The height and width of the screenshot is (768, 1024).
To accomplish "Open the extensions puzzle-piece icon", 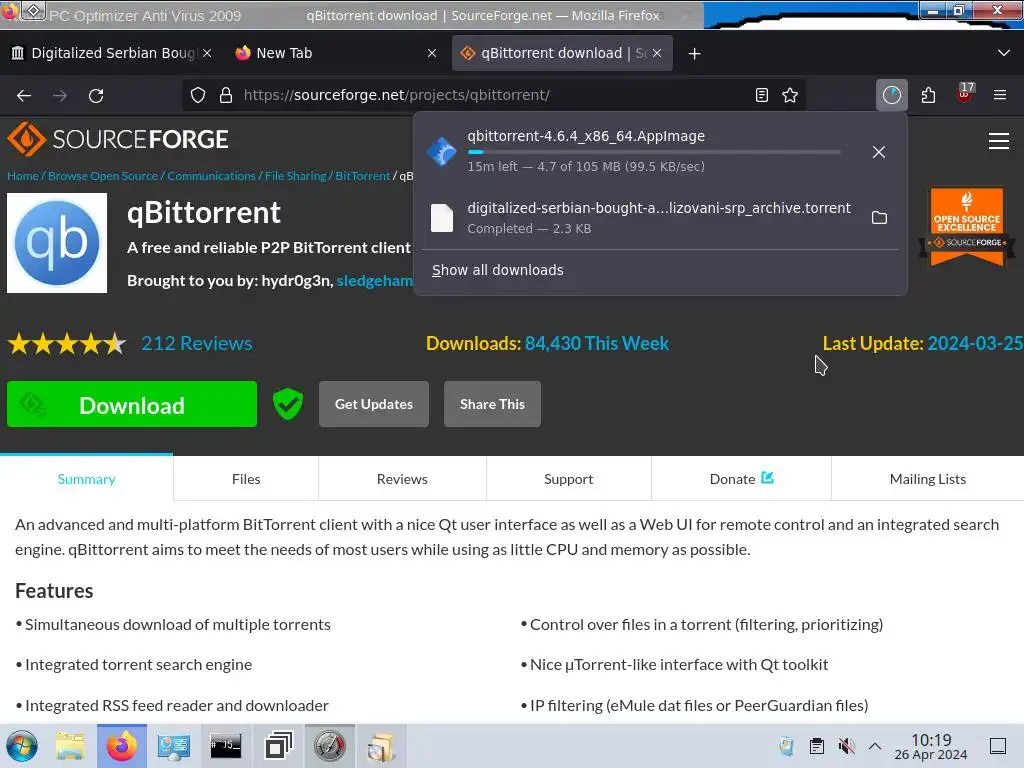I will coord(928,95).
